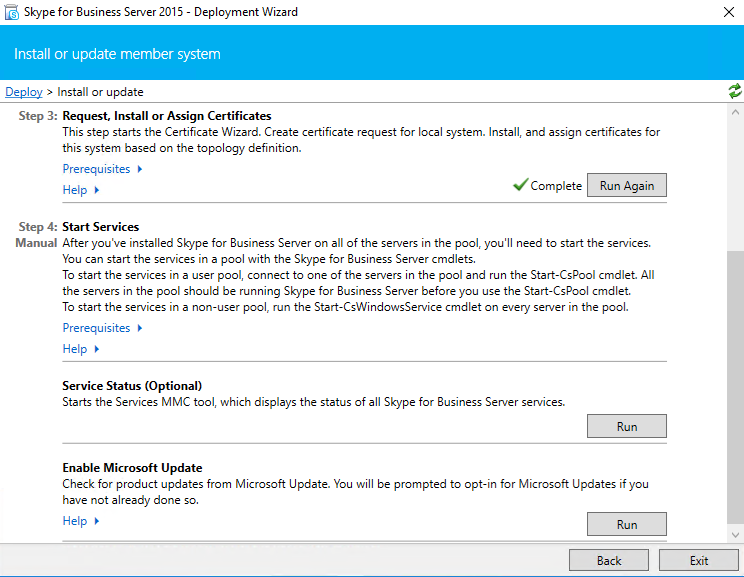Click the scrollbar down arrow
This screenshot has height=577, width=744.
coord(735,535)
